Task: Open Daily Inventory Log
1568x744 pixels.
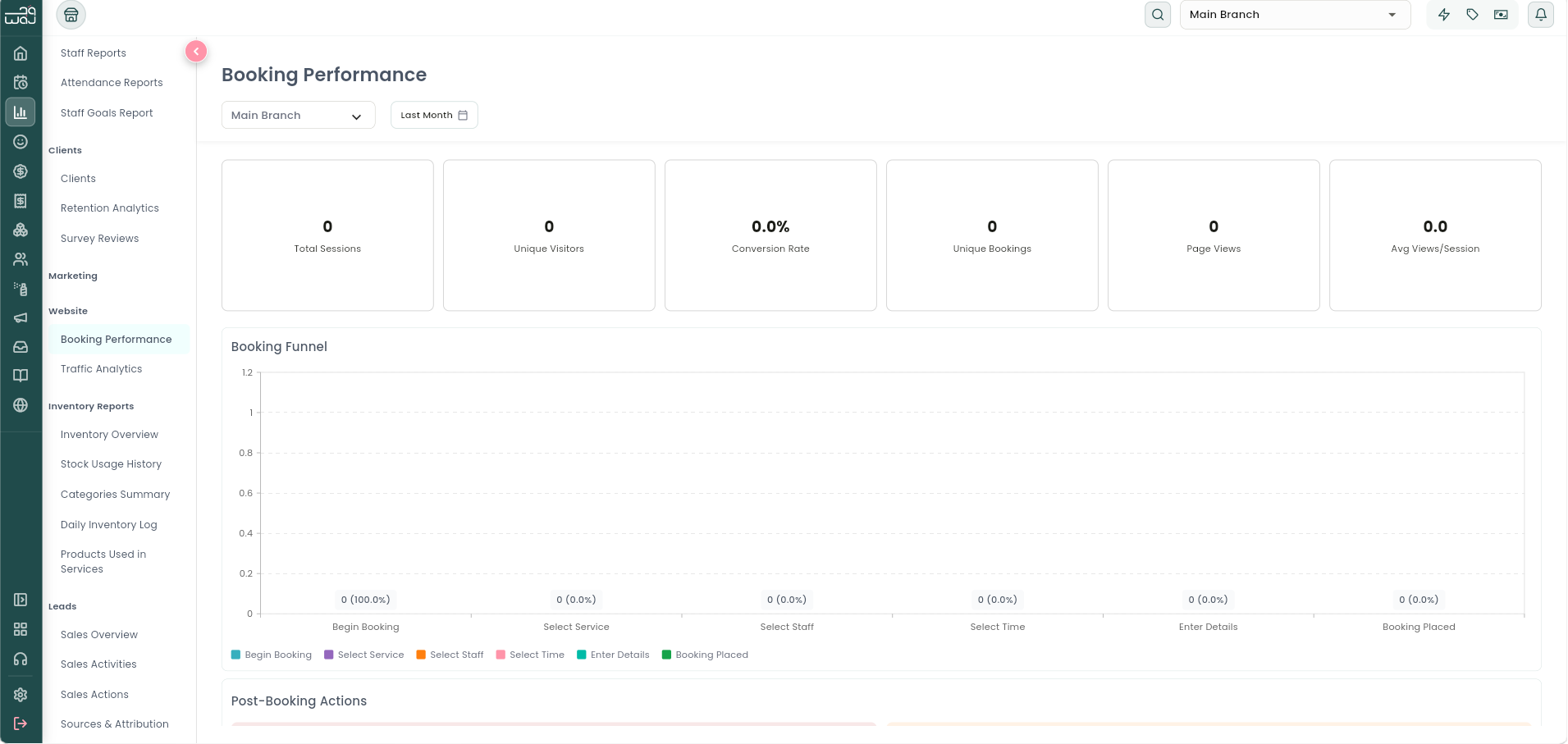Action: 108,525
